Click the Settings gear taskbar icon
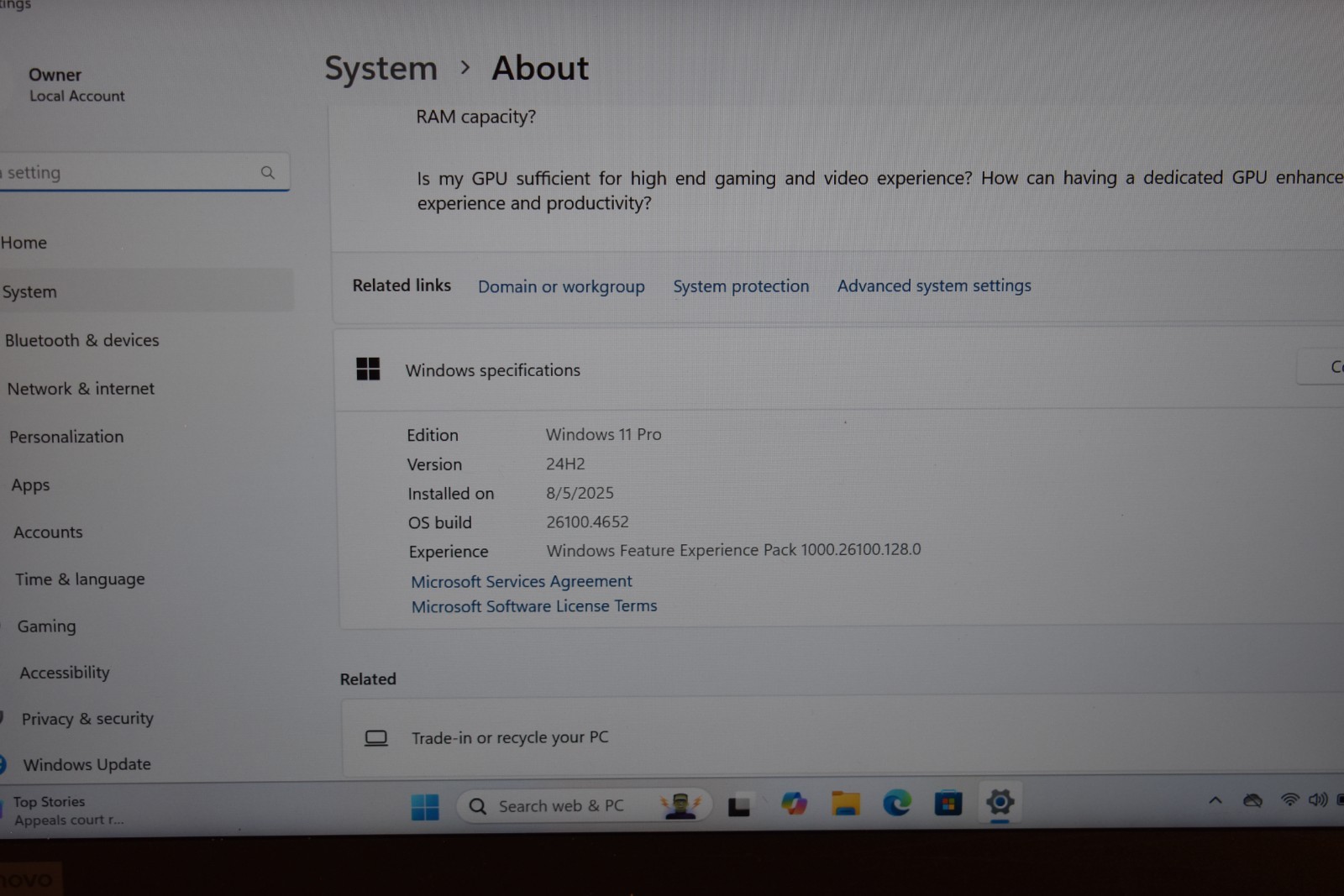1344x896 pixels. [x=1000, y=803]
